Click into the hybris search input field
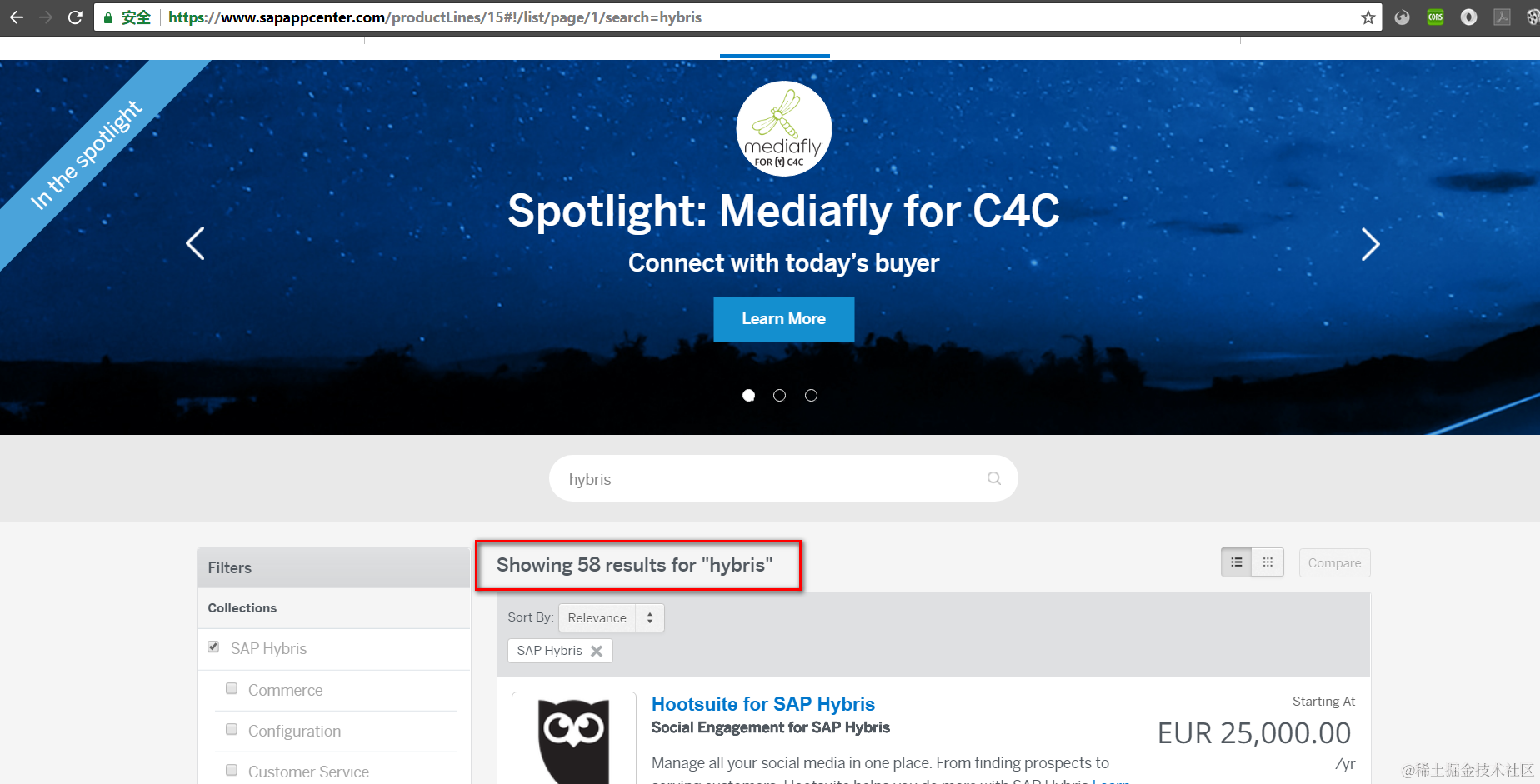 (783, 478)
